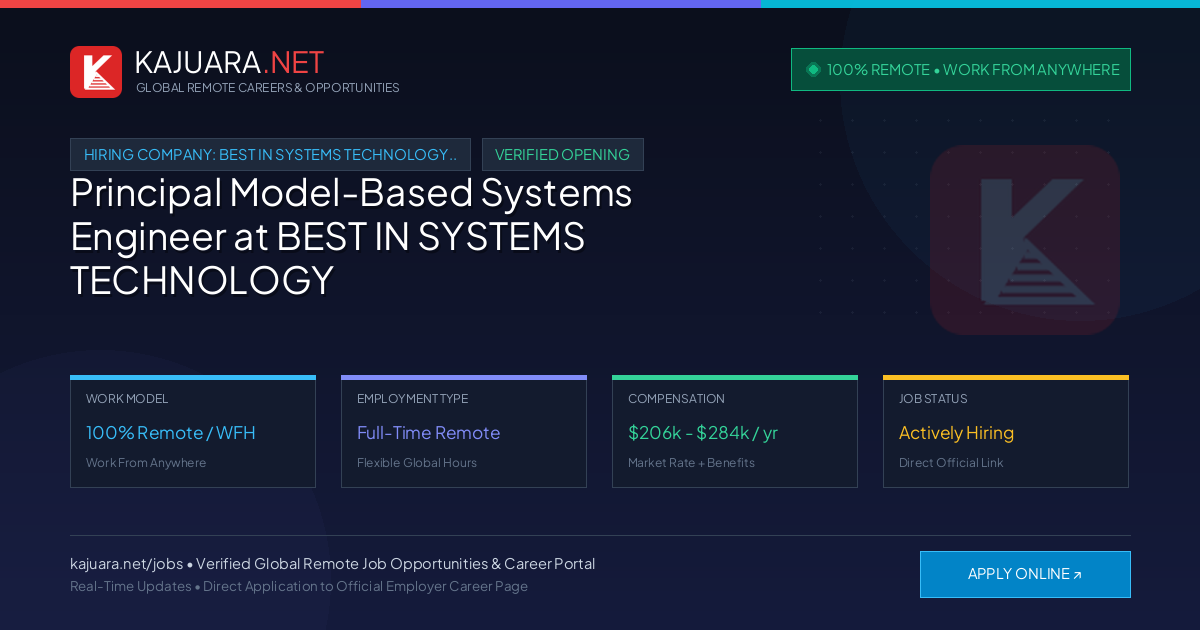Click the $206k - $284k / yr salary
This screenshot has height=630, width=1200.
point(703,433)
